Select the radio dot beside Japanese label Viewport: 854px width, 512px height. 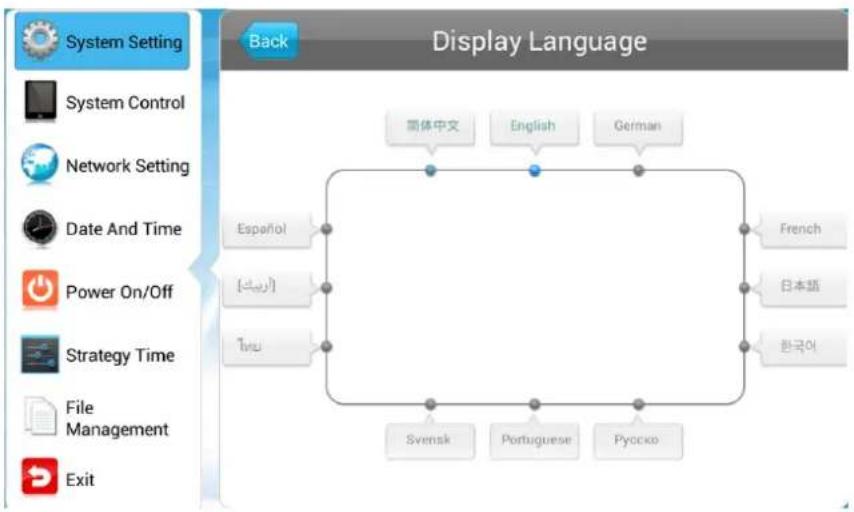[x=745, y=288]
